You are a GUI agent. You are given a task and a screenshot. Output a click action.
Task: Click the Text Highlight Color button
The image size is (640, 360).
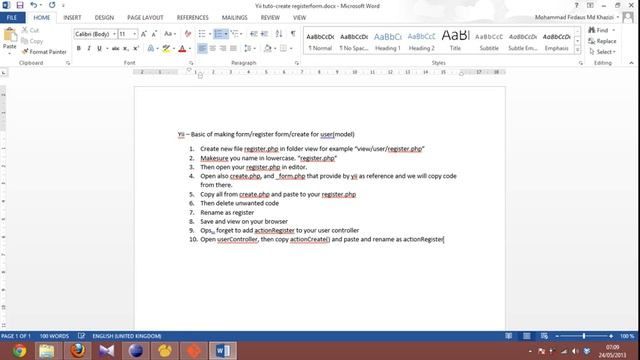[166, 49]
